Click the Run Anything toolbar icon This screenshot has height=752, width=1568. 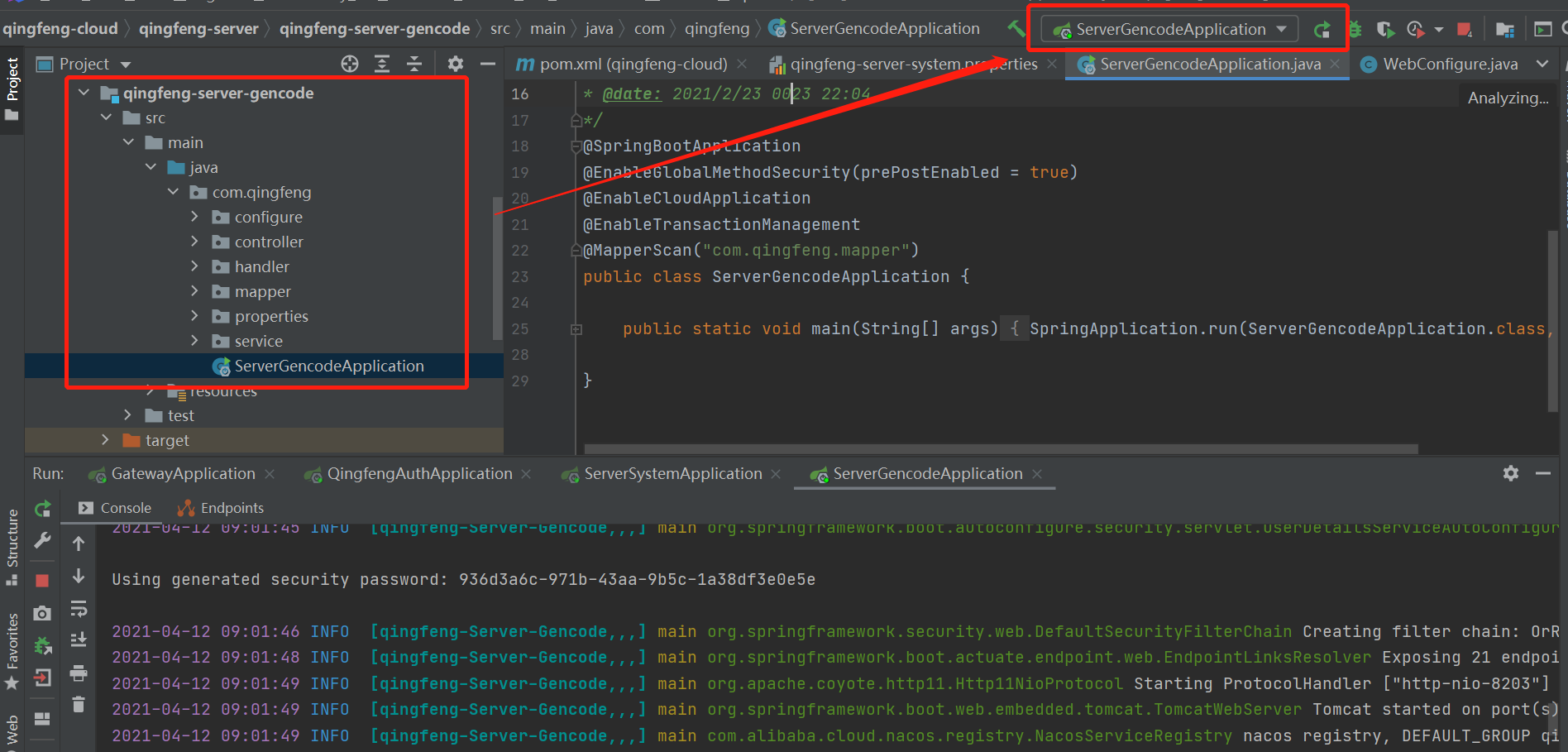click(1543, 30)
